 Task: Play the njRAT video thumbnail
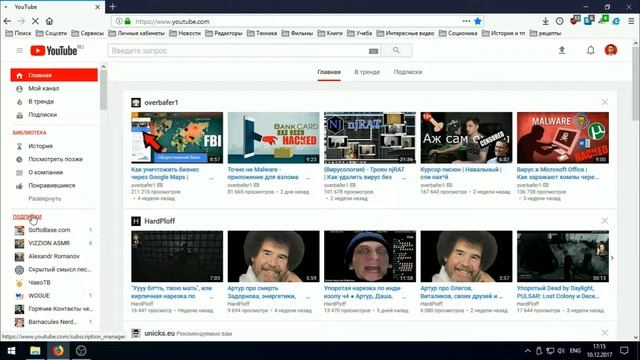click(x=370, y=138)
